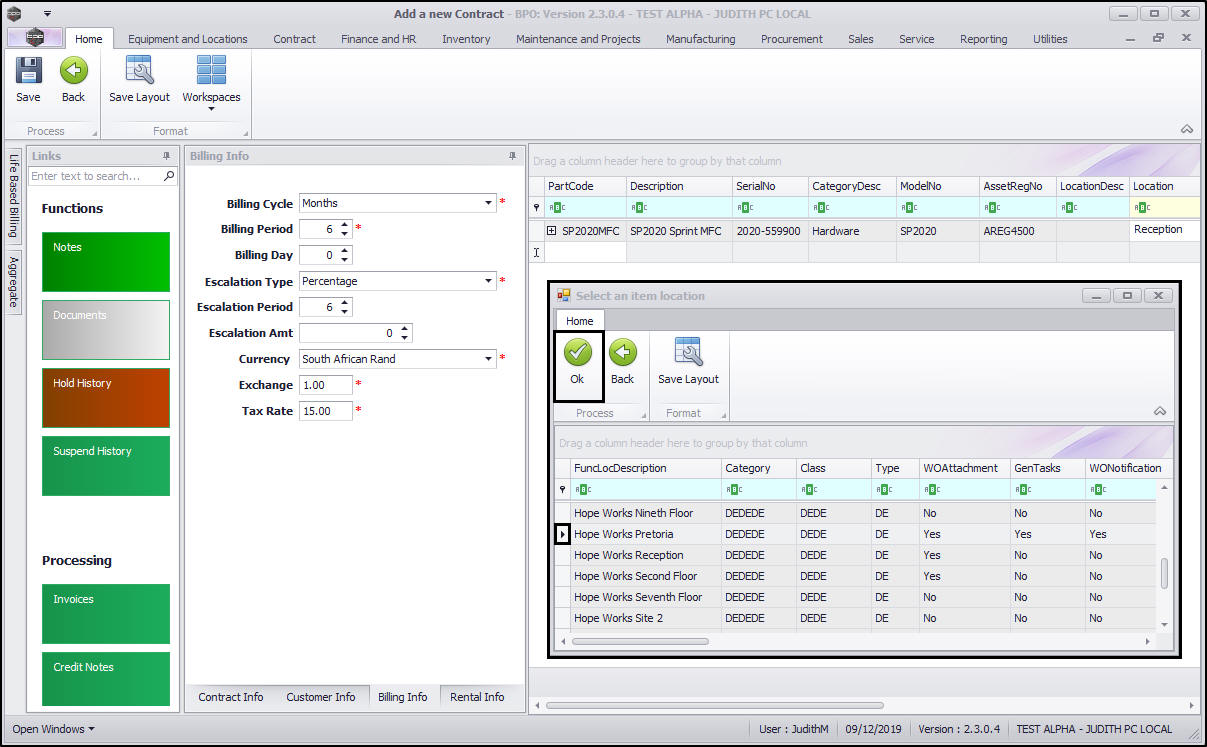Select the Hope Works Reception row
Screen dimensions: 1207x747
pyautogui.click(x=629, y=555)
